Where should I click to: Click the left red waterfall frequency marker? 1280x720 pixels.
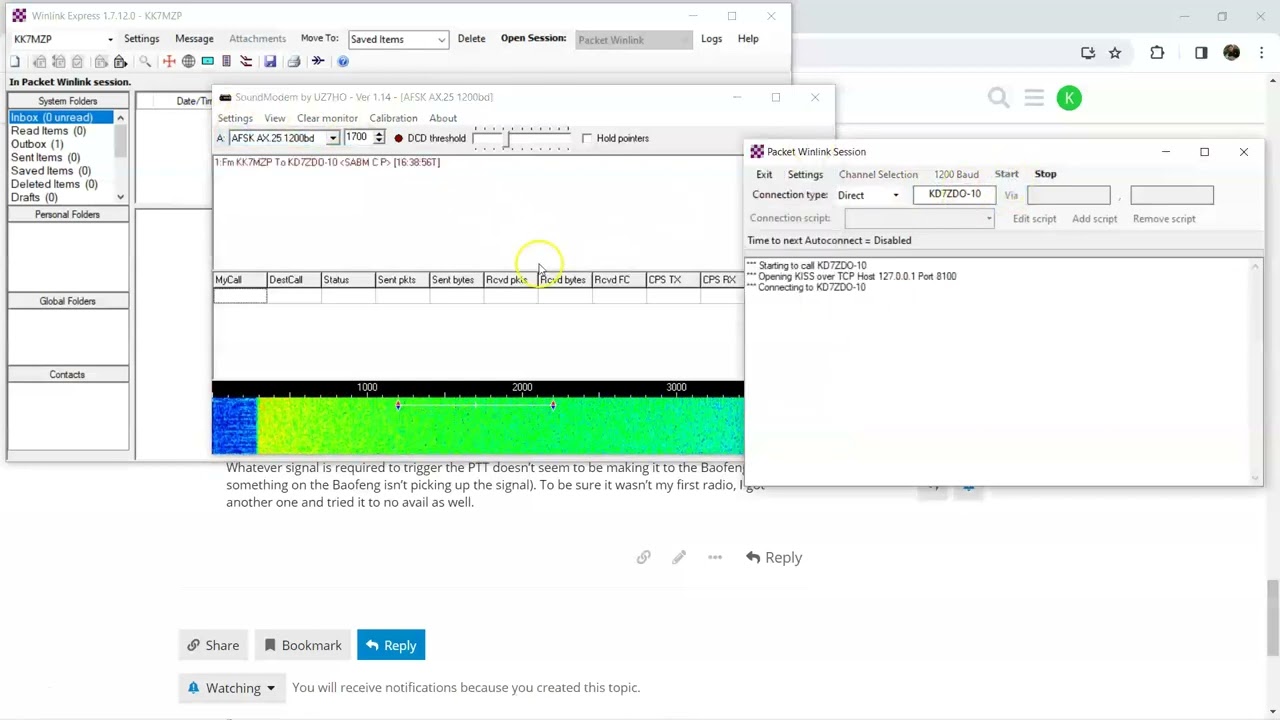tap(398, 405)
